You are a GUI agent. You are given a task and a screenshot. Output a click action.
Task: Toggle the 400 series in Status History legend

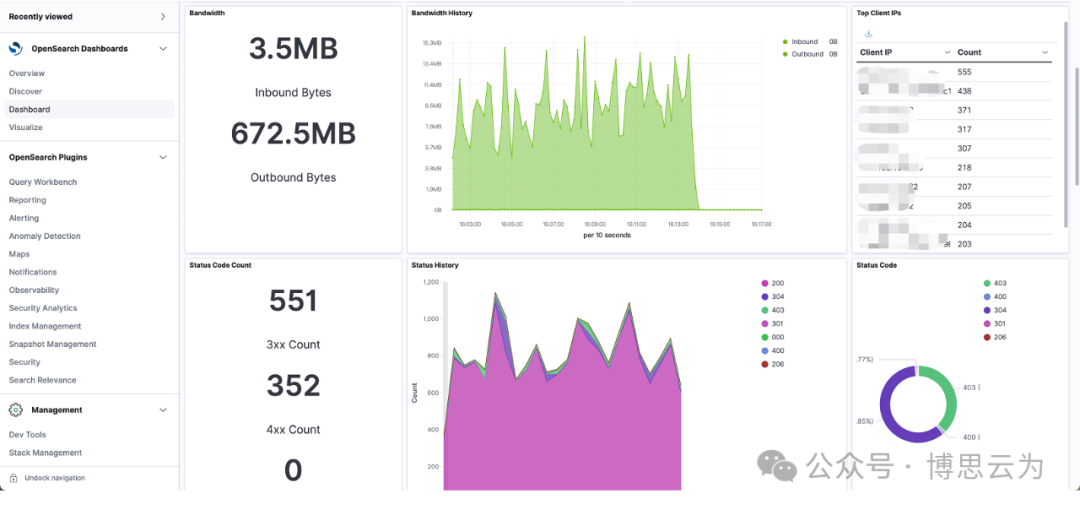tap(773, 350)
